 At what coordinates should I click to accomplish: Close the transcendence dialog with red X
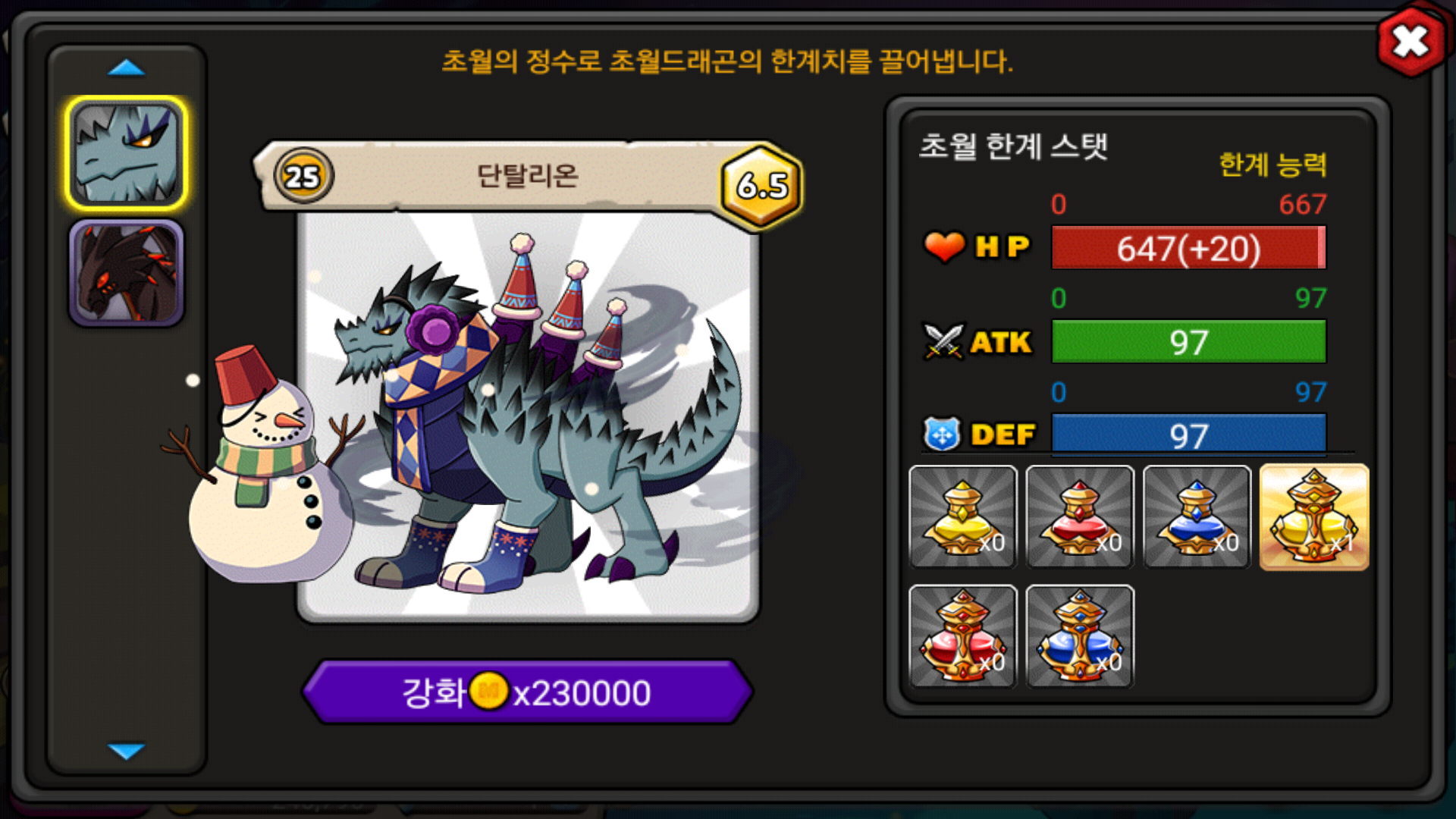click(1411, 41)
